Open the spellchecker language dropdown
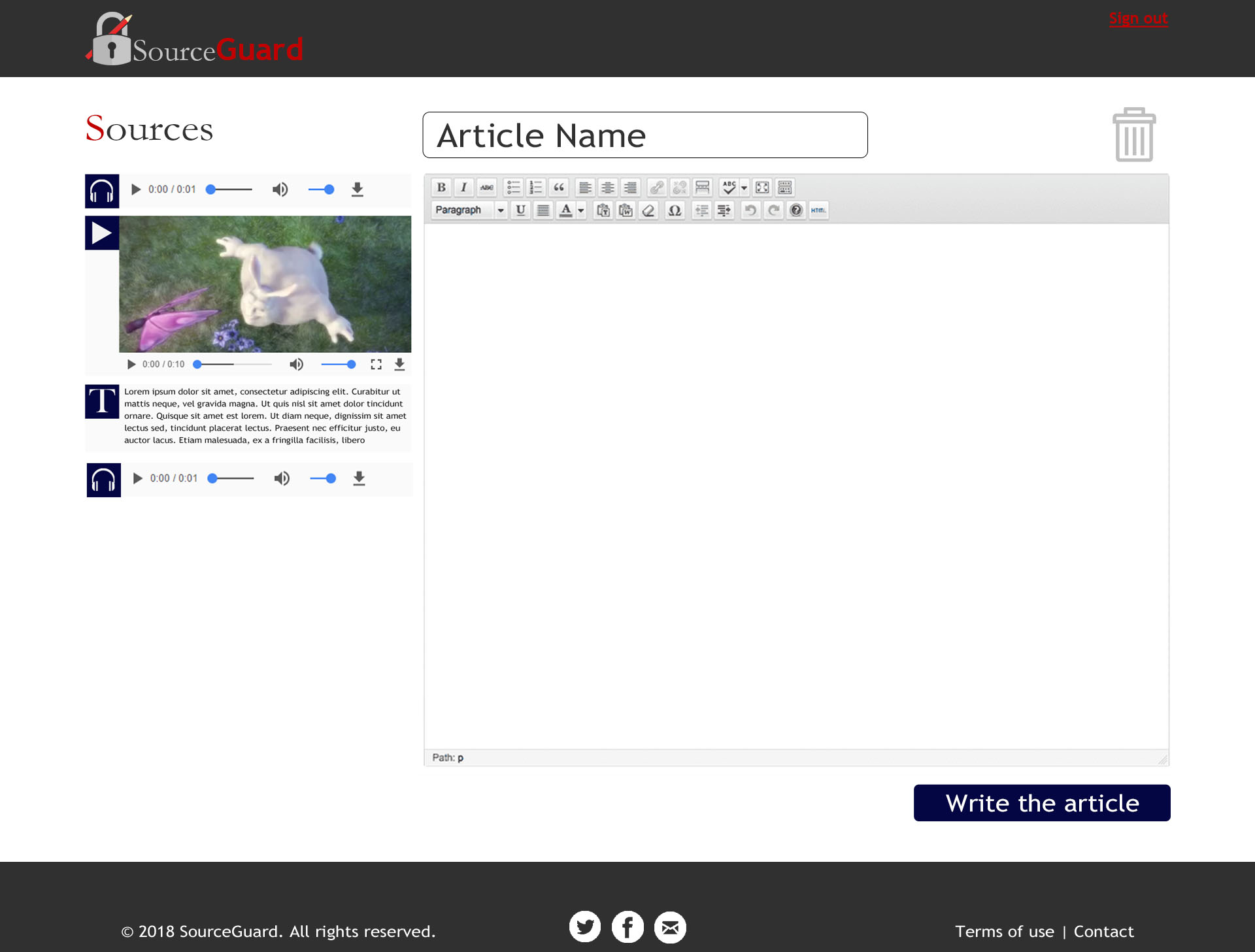 click(x=743, y=188)
